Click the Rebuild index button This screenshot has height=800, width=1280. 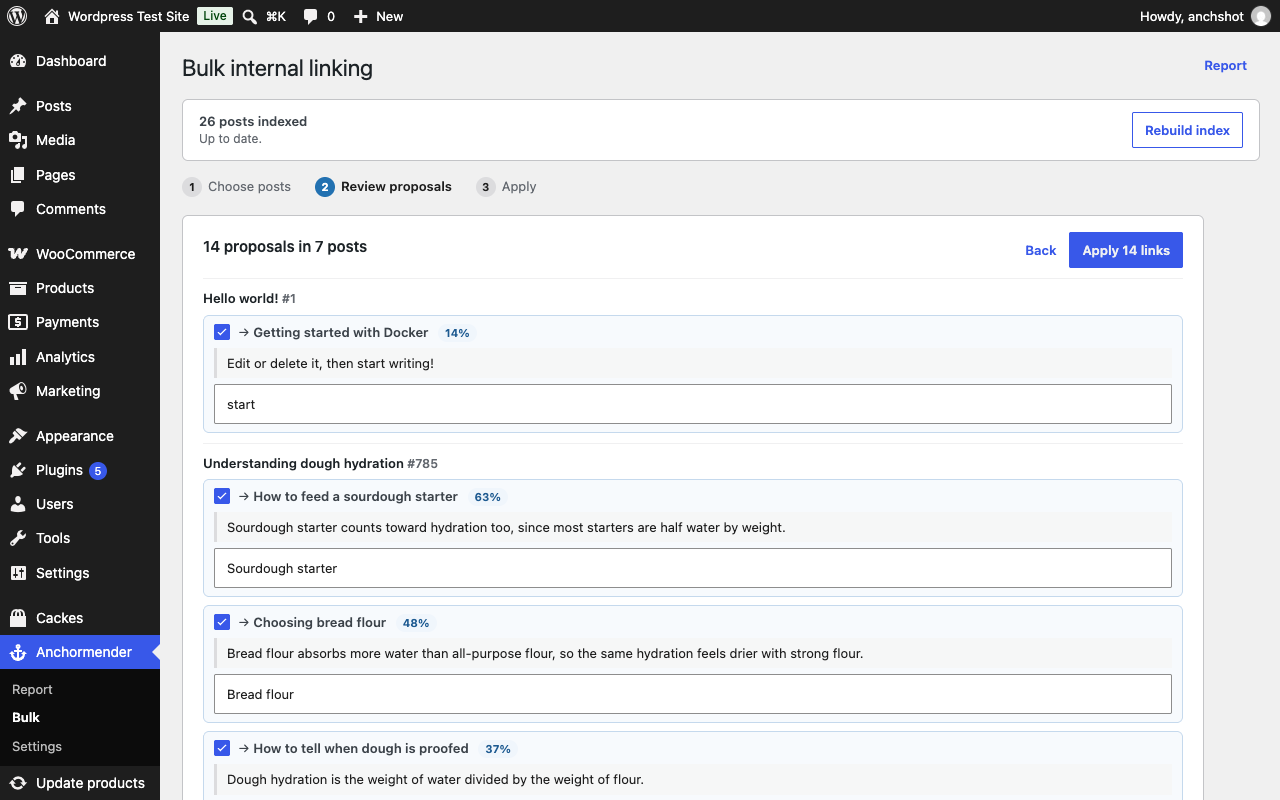click(x=1187, y=130)
